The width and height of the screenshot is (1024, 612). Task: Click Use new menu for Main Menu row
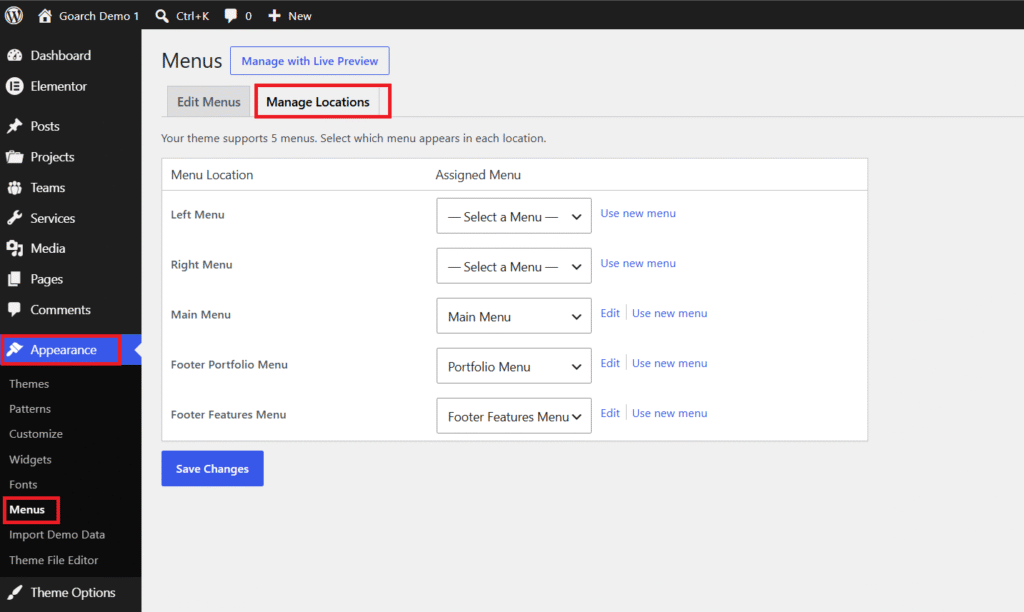(669, 313)
